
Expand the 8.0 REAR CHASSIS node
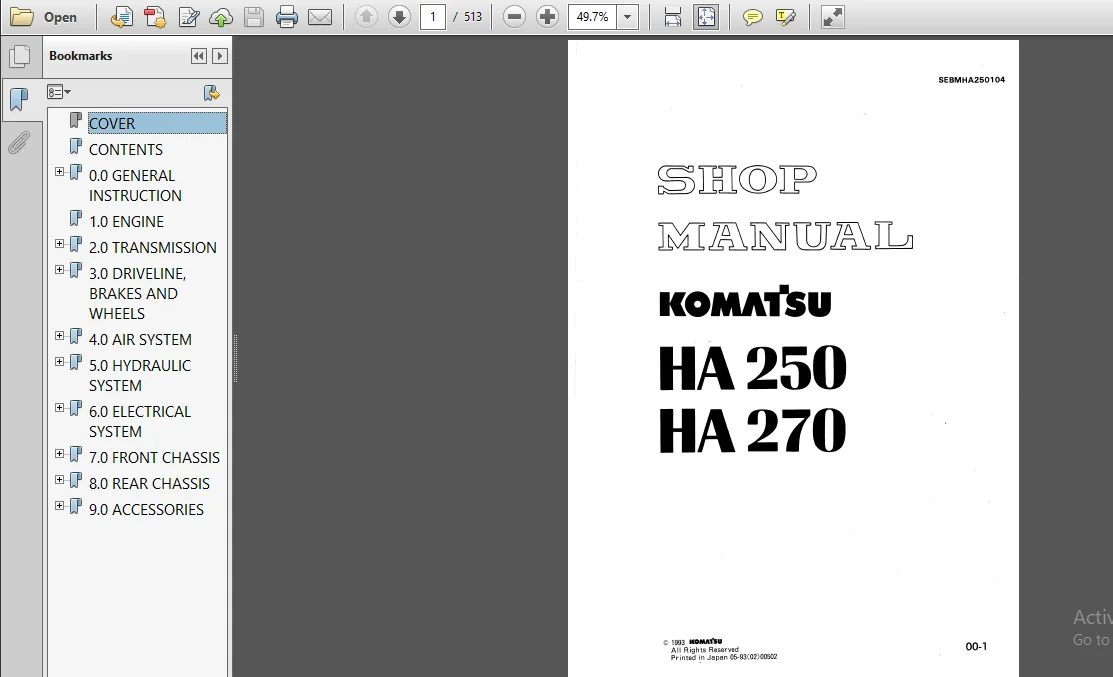pyautogui.click(x=60, y=480)
